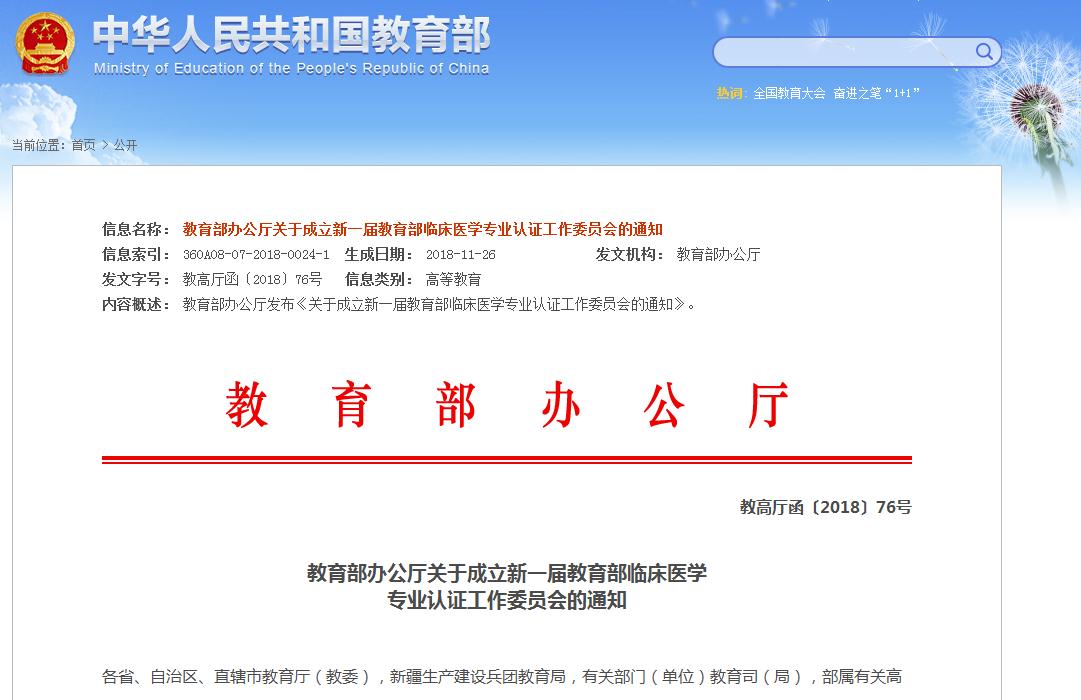1081x700 pixels.
Task: Go to 首页 in the breadcrumb
Action: click(x=83, y=145)
